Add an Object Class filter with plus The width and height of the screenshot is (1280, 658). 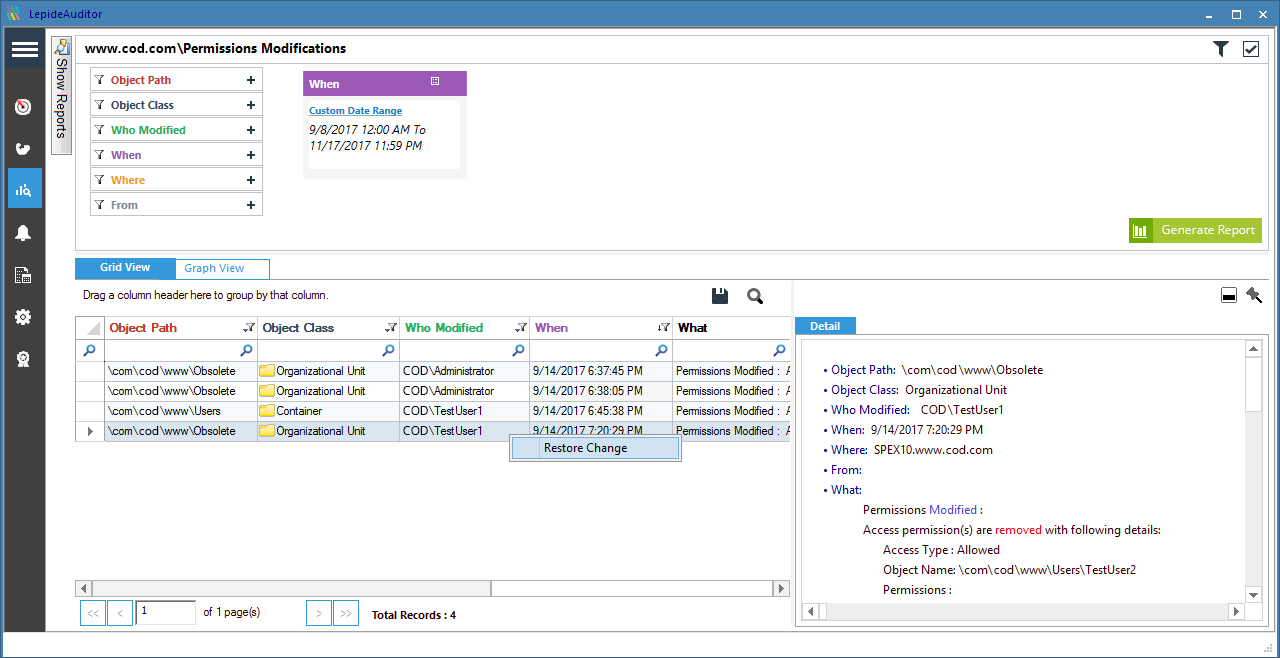click(250, 105)
